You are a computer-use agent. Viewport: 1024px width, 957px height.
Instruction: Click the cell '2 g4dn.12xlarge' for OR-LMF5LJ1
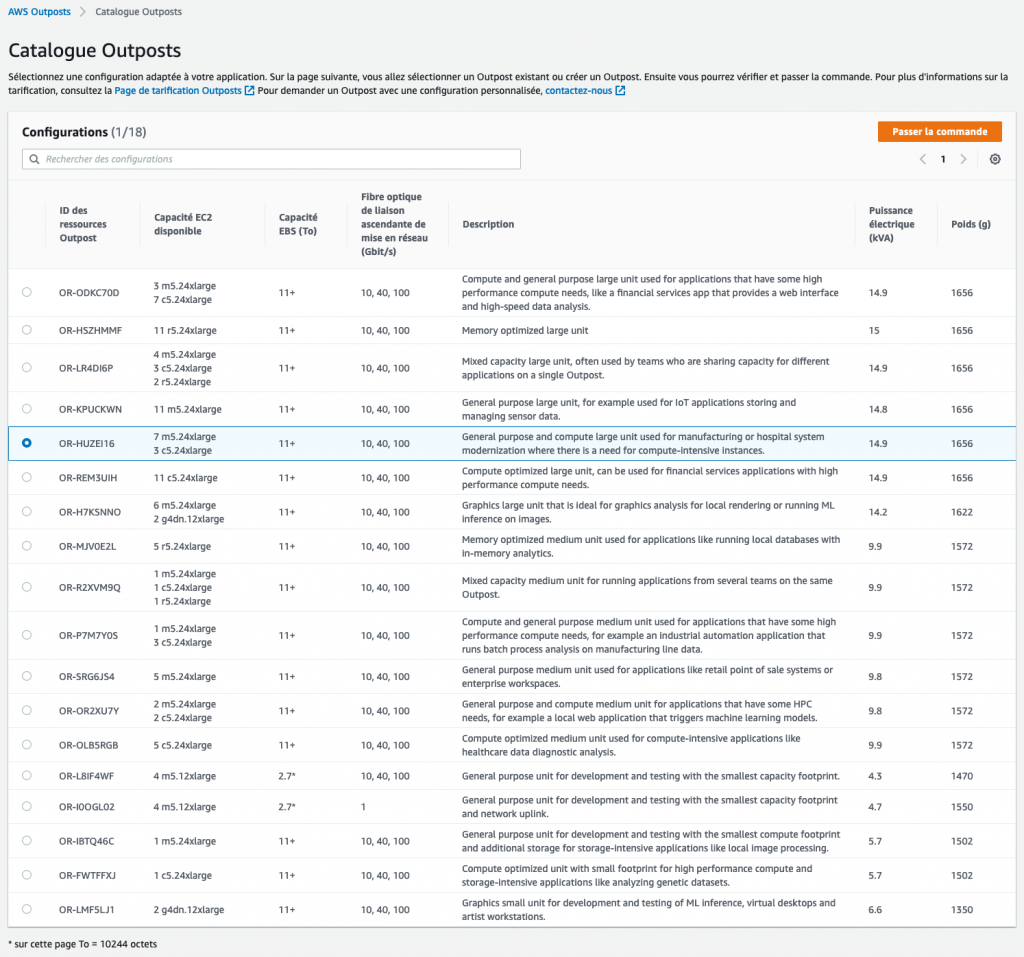189,910
